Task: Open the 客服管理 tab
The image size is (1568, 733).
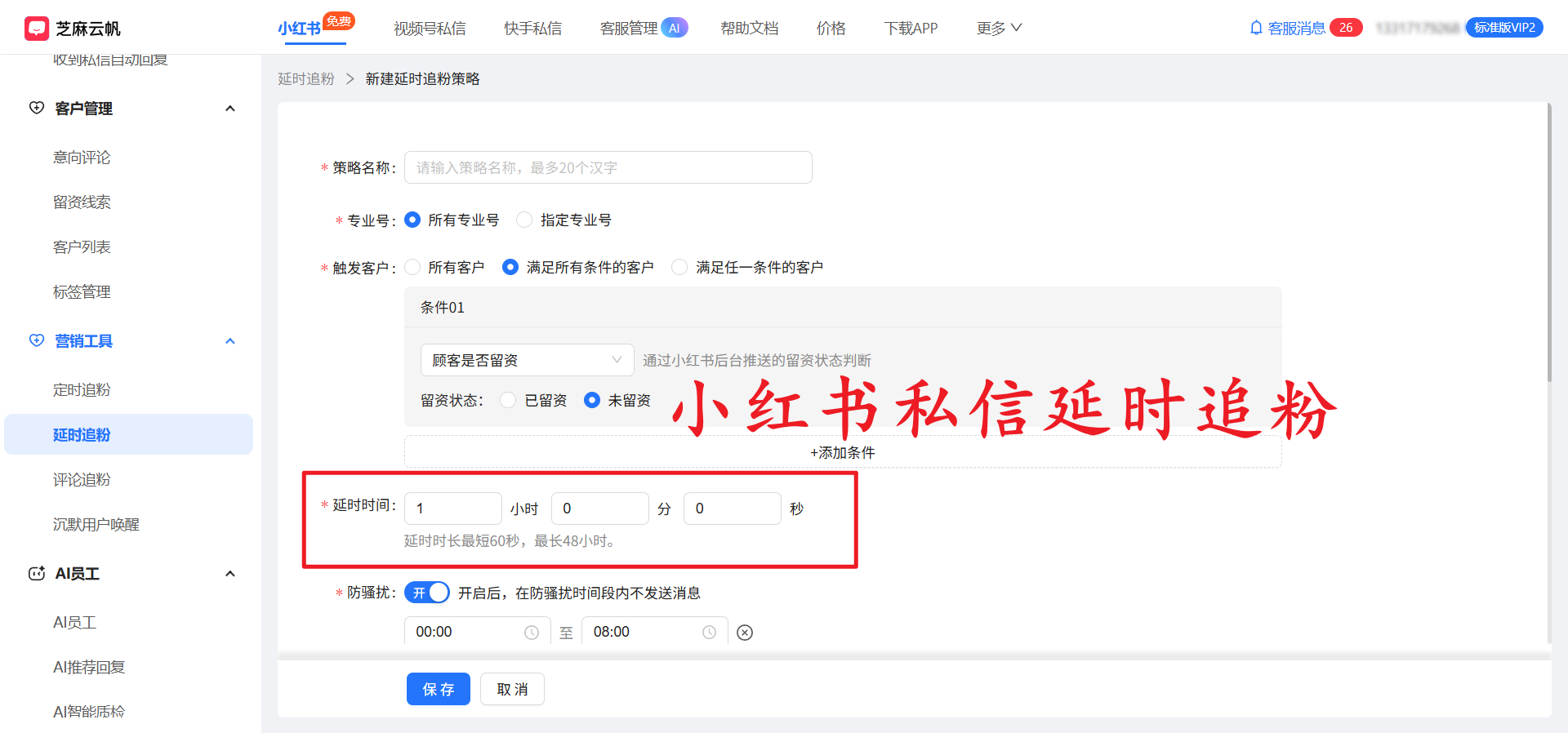Action: point(629,29)
